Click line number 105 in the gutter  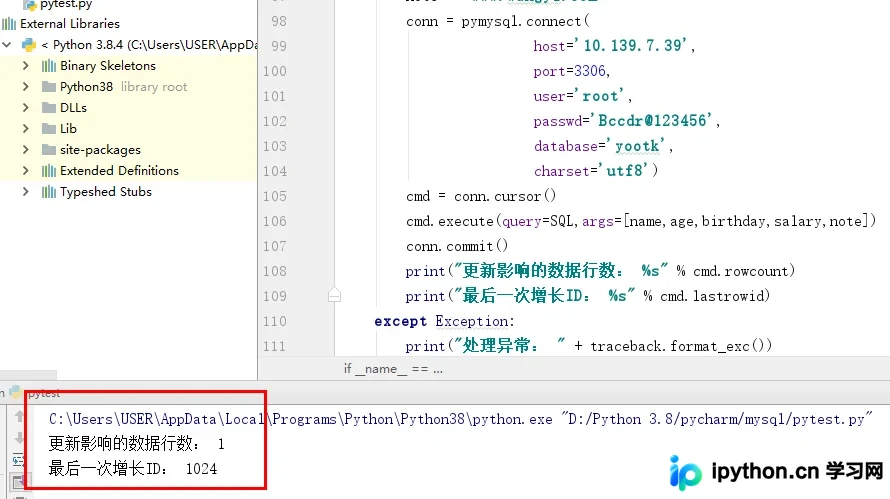pyautogui.click(x=275, y=196)
